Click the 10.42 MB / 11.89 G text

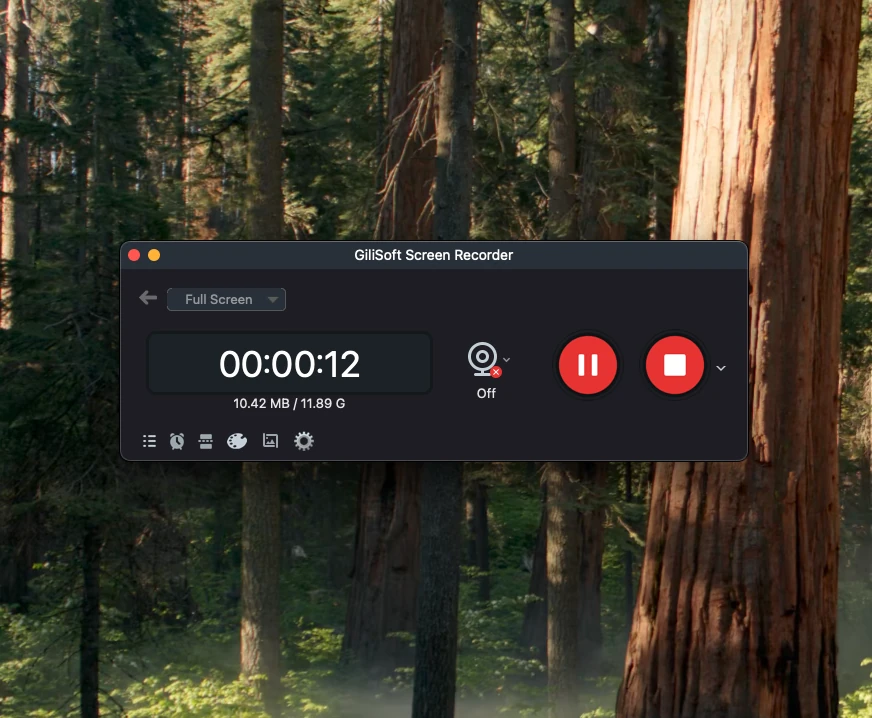click(289, 403)
